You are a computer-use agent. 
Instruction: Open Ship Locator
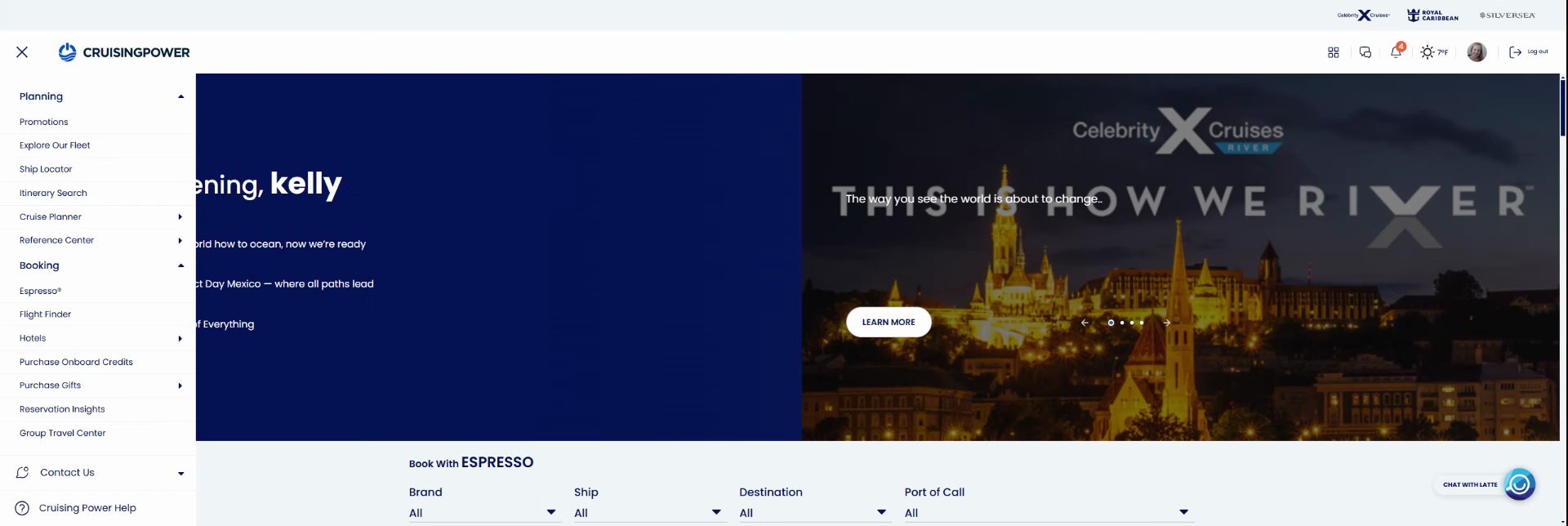pyautogui.click(x=46, y=169)
